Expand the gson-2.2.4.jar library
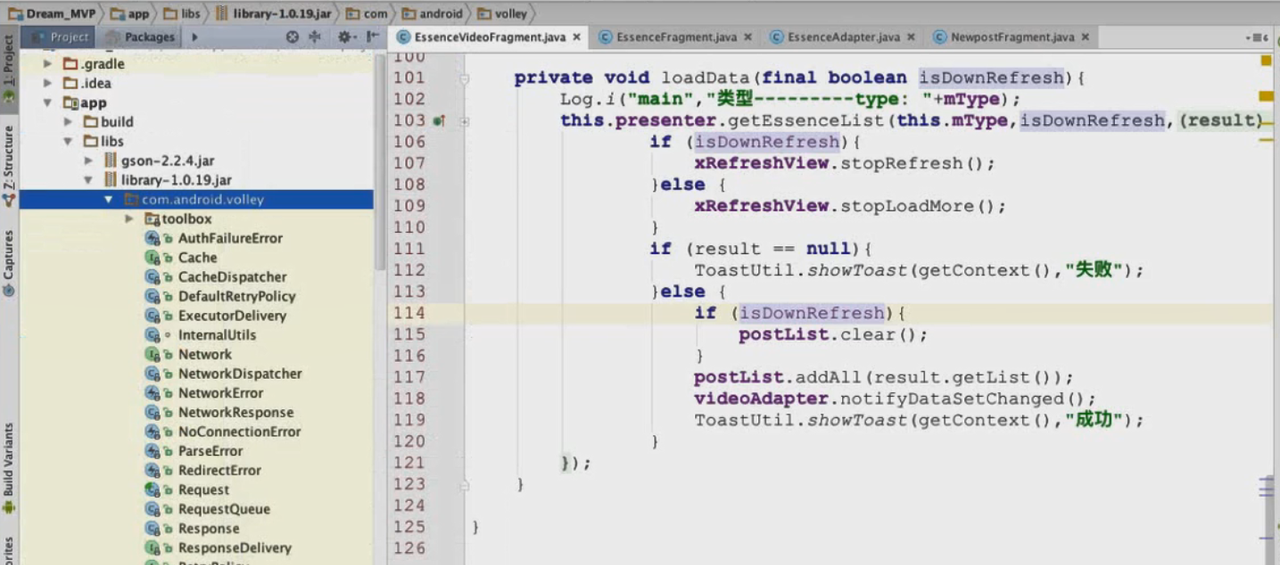 (x=89, y=161)
